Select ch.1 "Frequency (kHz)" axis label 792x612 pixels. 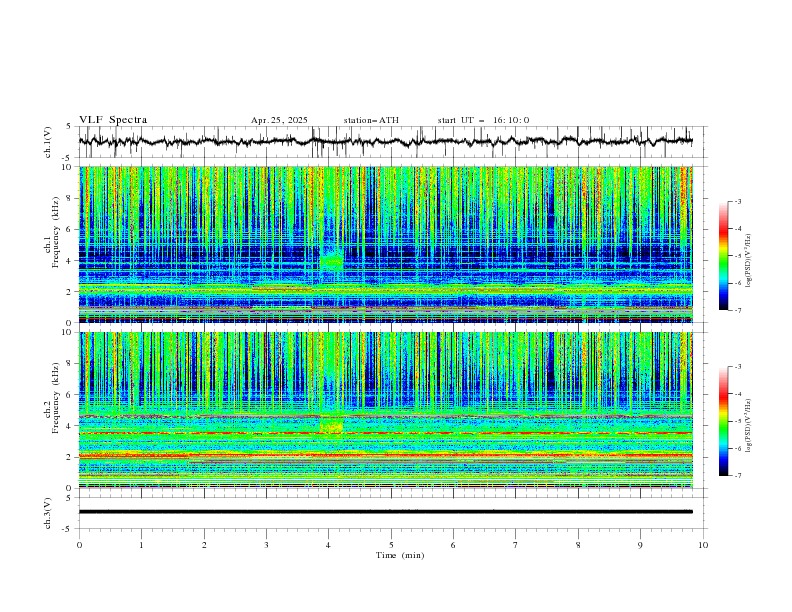point(56,230)
